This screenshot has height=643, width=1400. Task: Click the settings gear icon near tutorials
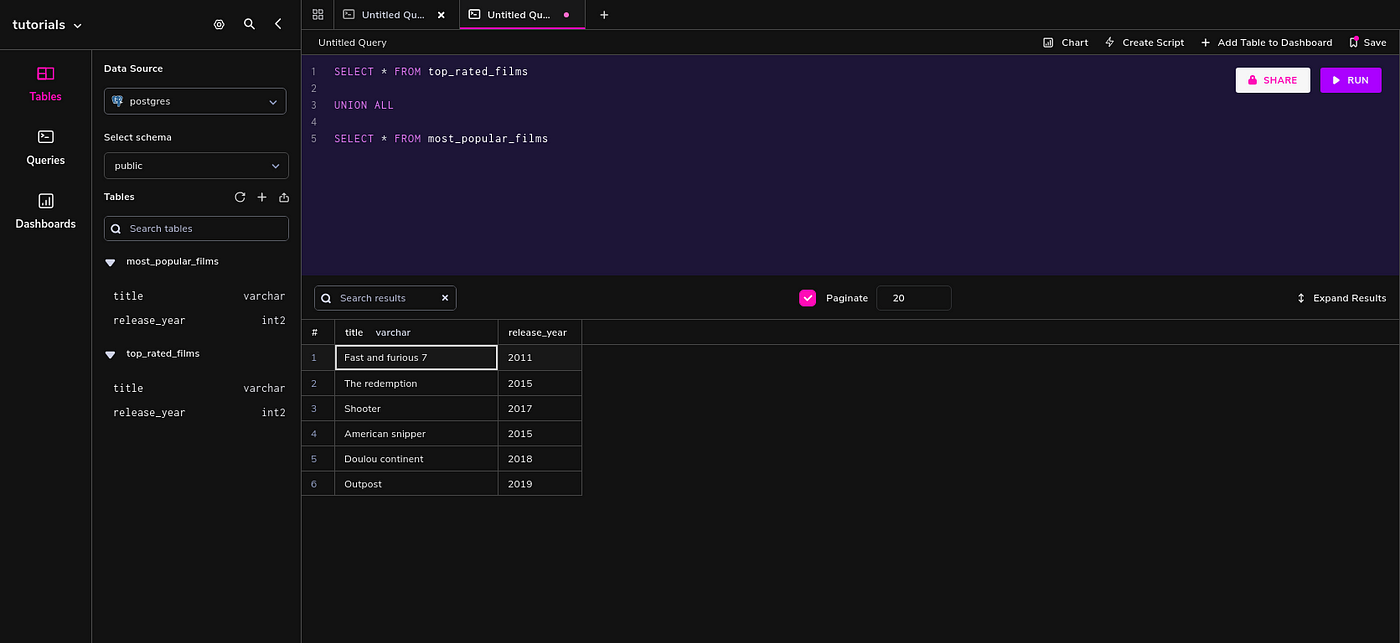[x=219, y=24]
